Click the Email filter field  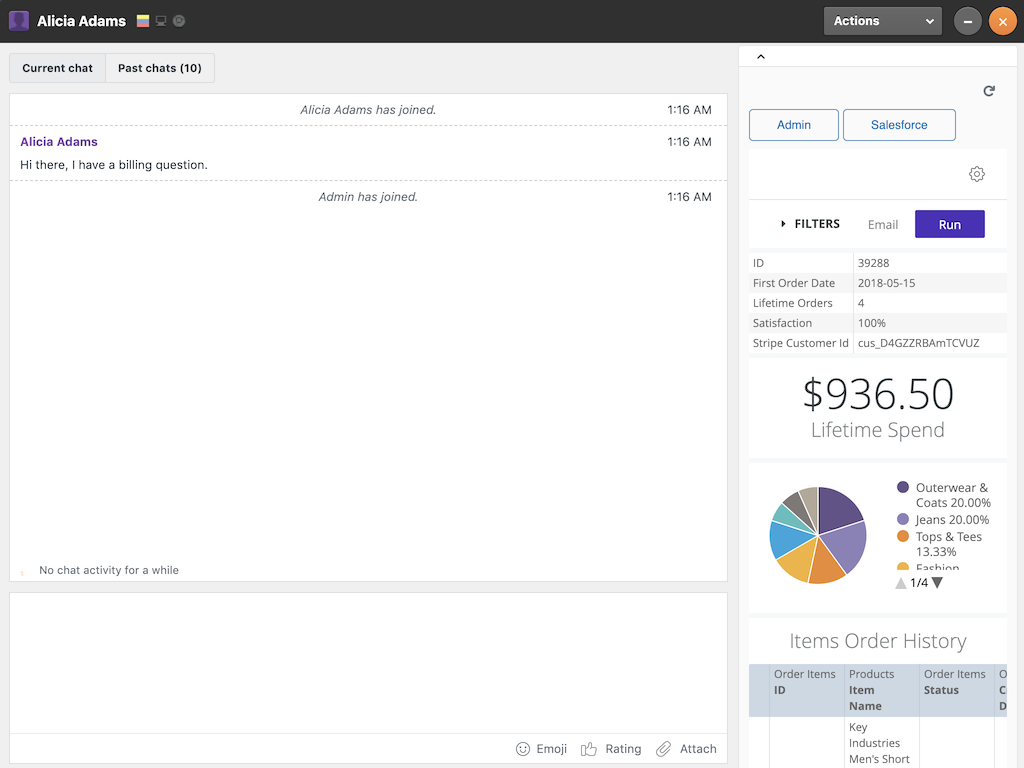(x=883, y=225)
